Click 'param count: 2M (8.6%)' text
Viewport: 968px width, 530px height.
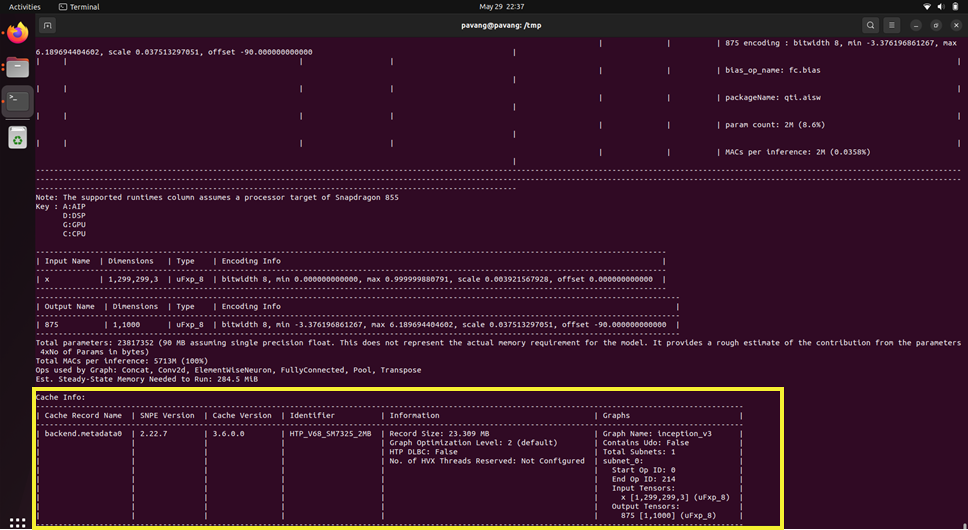775,125
